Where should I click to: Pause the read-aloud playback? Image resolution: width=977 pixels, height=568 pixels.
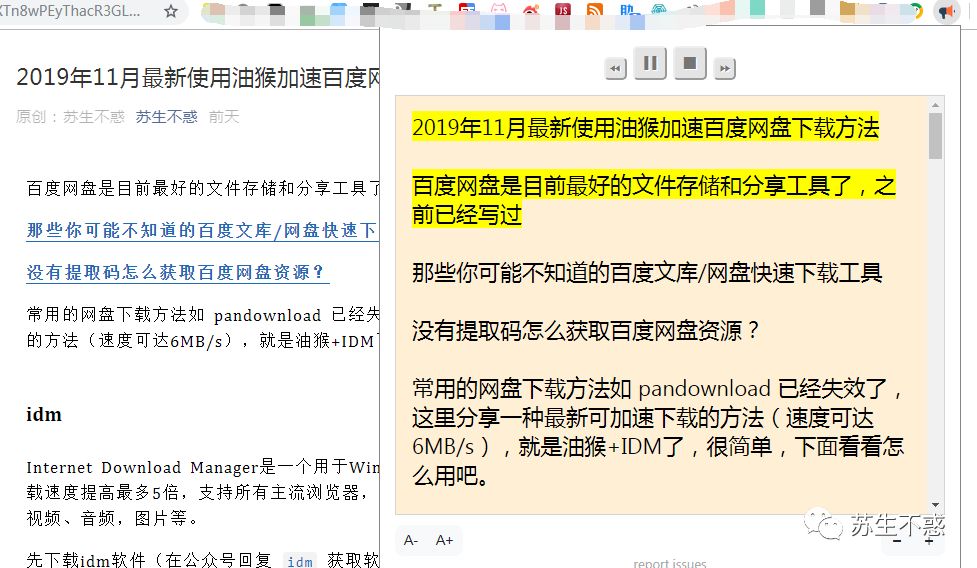point(650,64)
